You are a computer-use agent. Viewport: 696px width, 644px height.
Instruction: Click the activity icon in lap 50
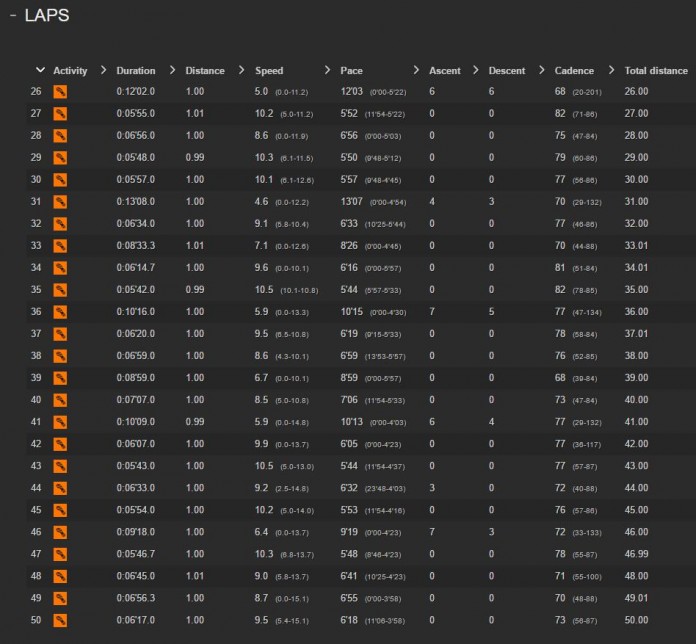click(x=60, y=620)
